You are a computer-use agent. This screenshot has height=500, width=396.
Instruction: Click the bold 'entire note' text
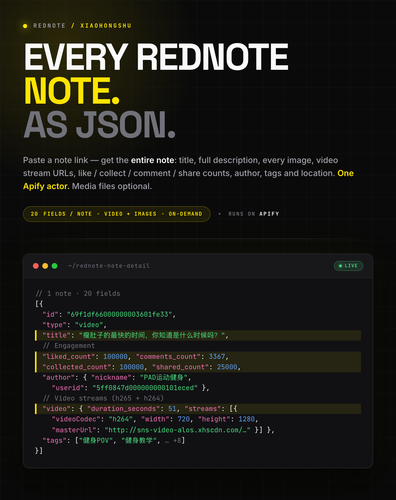152,160
